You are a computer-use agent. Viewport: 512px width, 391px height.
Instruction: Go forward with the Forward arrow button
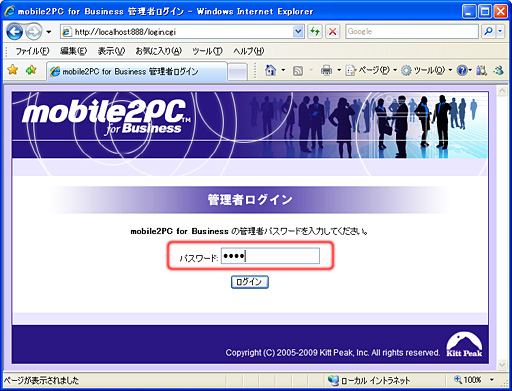click(34, 32)
